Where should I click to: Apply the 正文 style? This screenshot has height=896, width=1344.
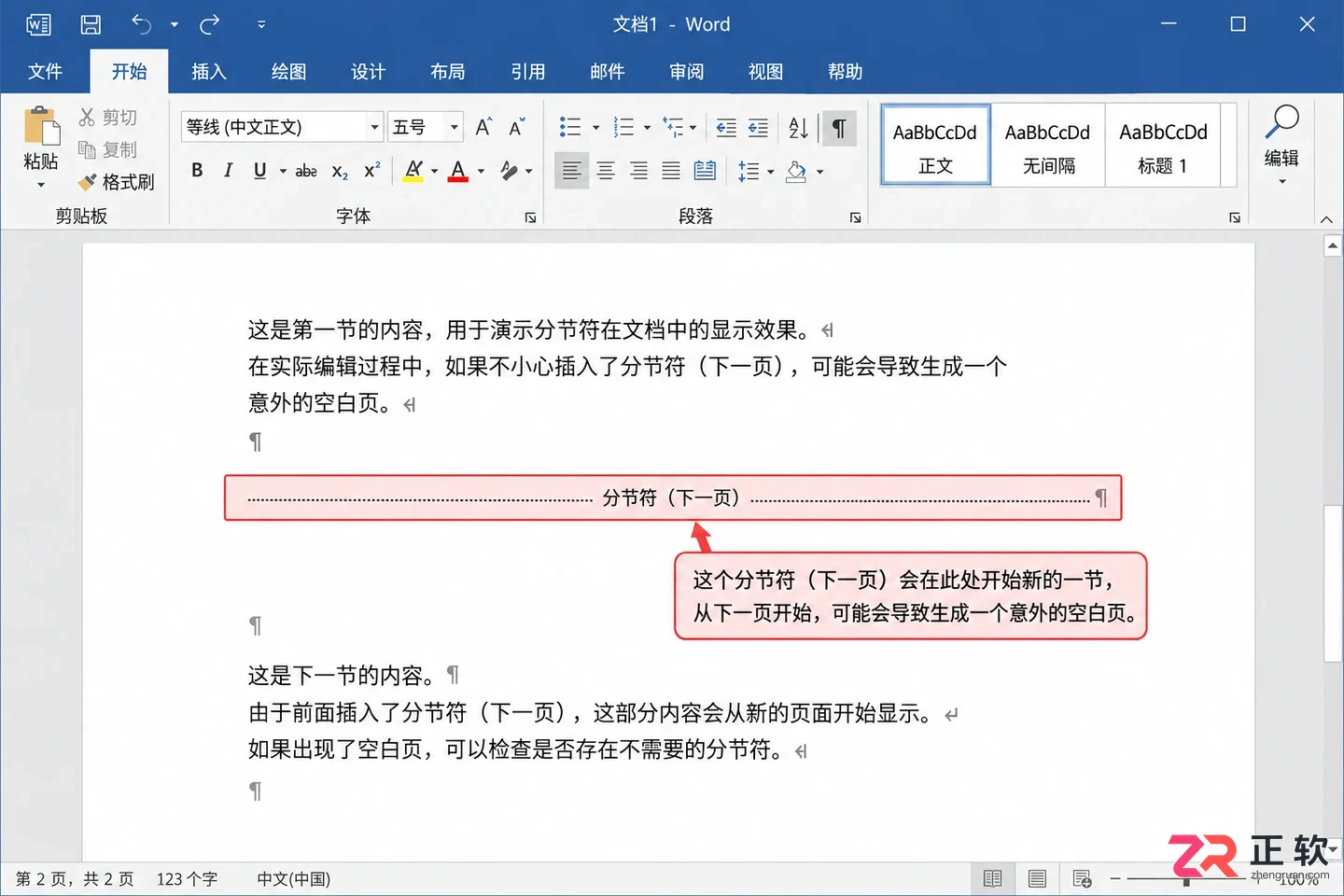click(x=935, y=146)
